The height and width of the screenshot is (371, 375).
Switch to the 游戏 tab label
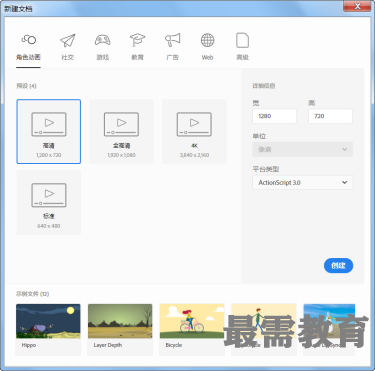click(103, 57)
